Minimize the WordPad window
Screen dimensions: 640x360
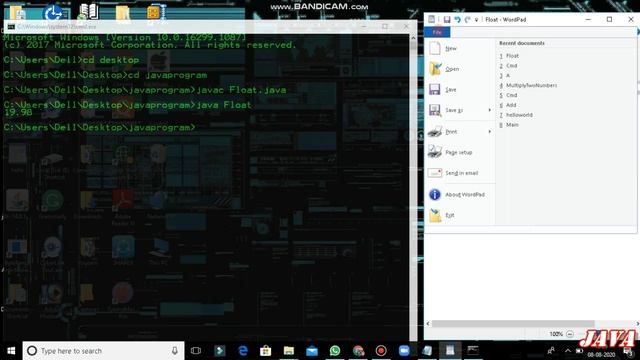(x=588, y=19)
